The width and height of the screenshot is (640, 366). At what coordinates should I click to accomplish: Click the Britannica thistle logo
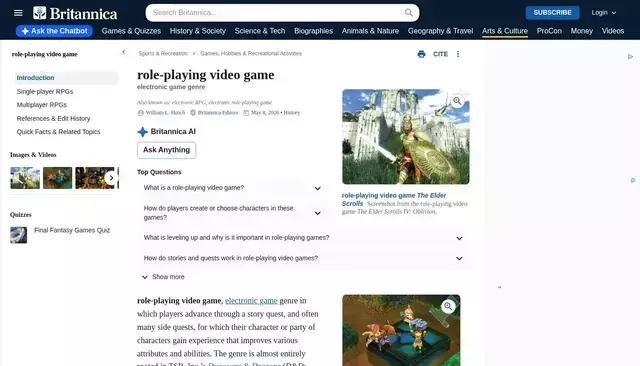40,13
